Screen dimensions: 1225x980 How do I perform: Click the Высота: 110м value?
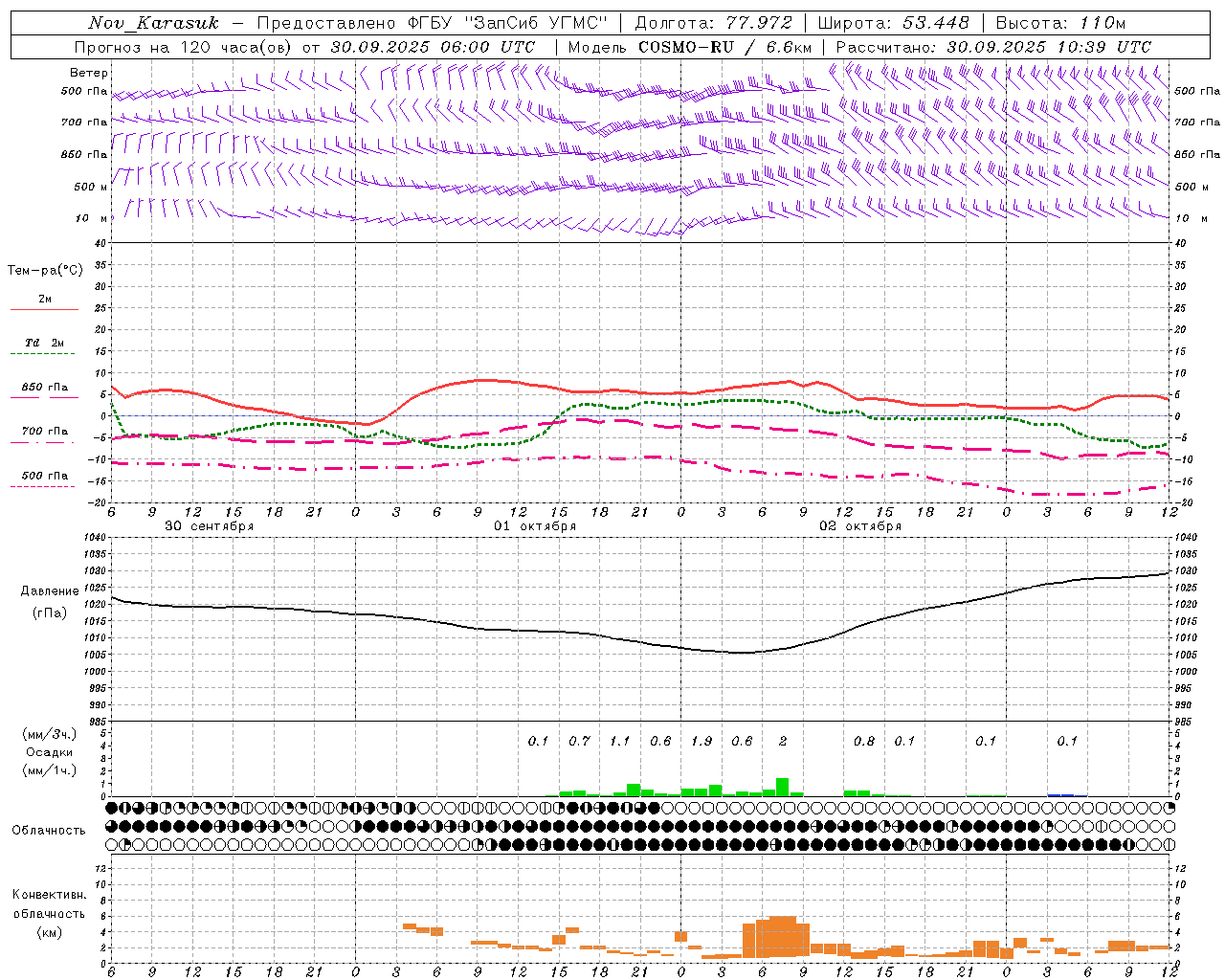coord(1061,23)
